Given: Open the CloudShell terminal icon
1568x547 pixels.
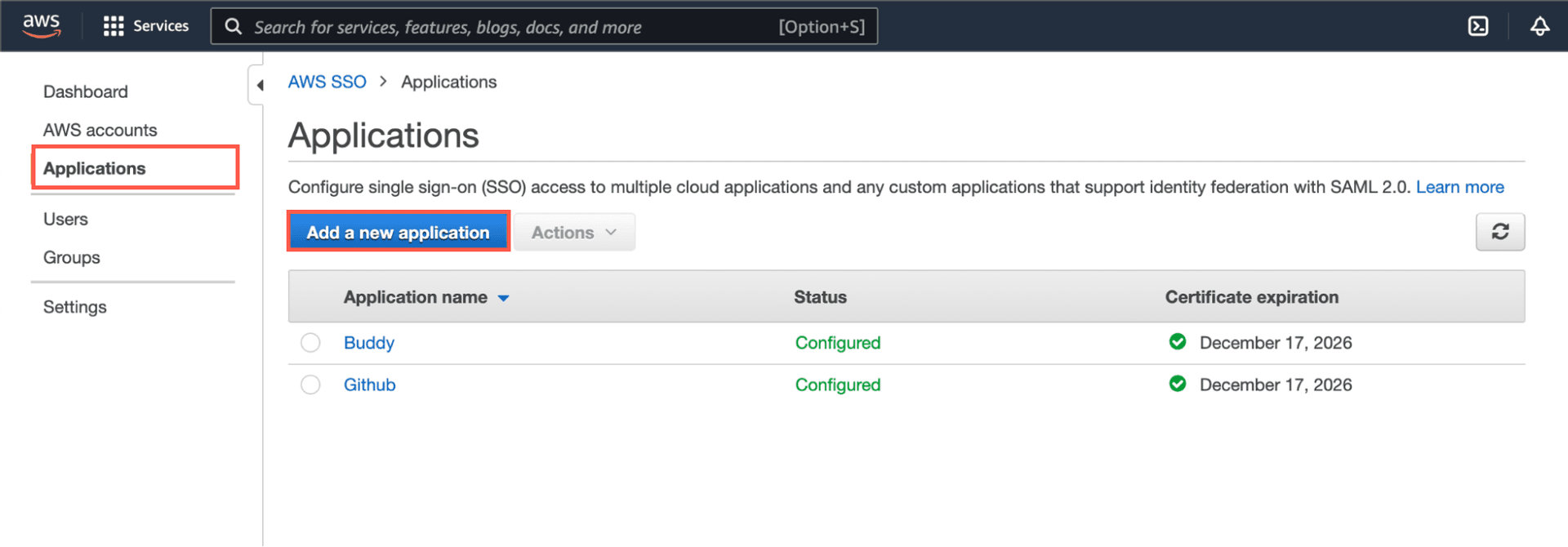Looking at the screenshot, I should [x=1477, y=26].
